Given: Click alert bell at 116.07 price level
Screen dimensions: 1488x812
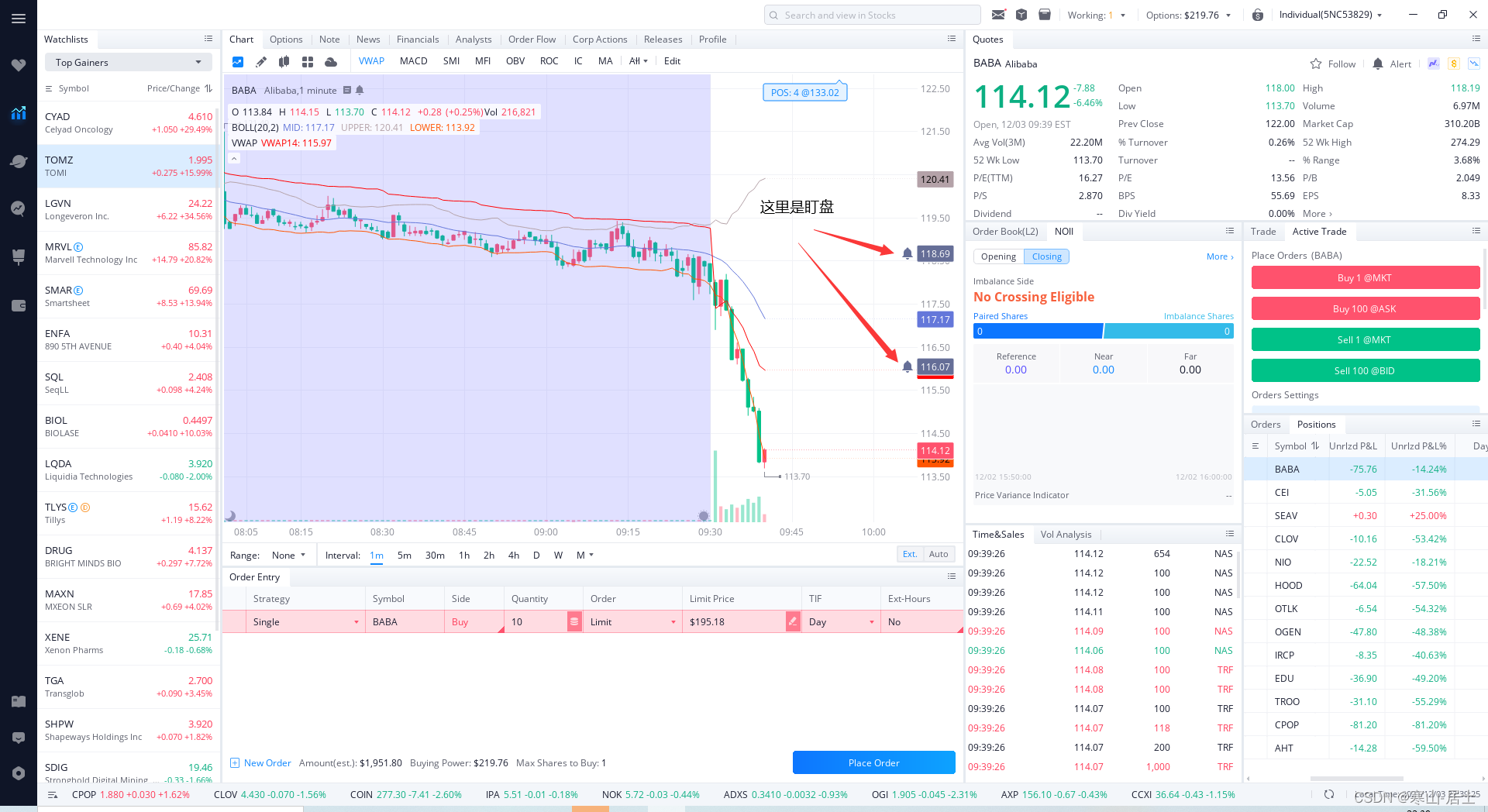Looking at the screenshot, I should [908, 366].
